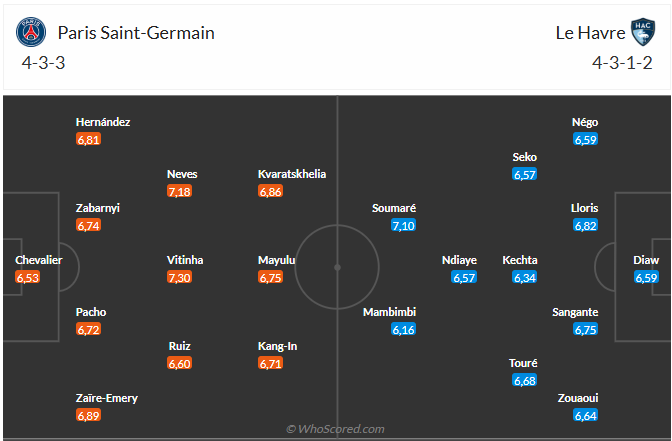Image resolution: width=672 pixels, height=441 pixels.
Task: Select Soumaré's 7,10 rating badge
Action: [x=403, y=226]
